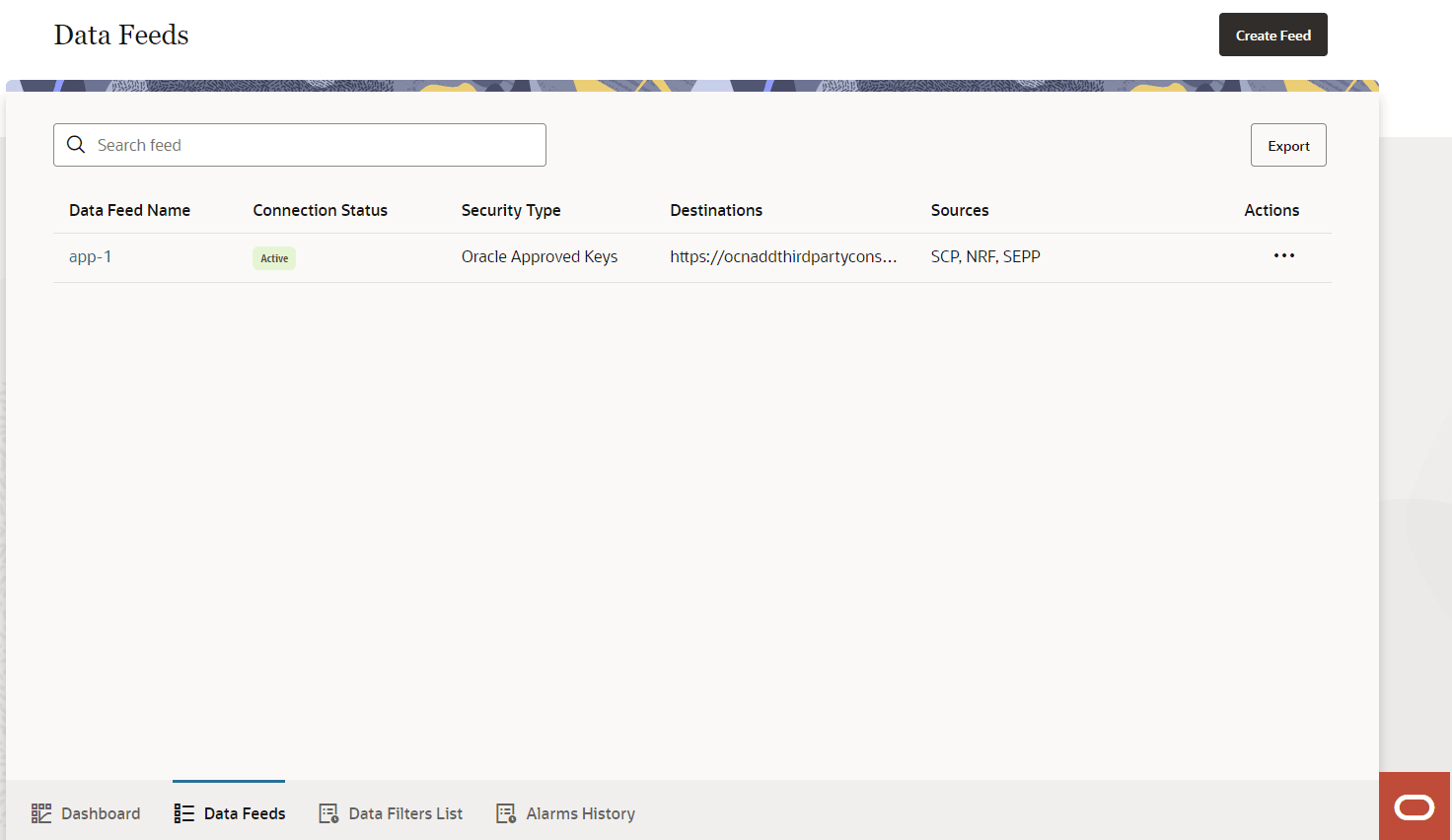Image resolution: width=1452 pixels, height=840 pixels.
Task: Click the Actions column header
Action: [1271, 210]
